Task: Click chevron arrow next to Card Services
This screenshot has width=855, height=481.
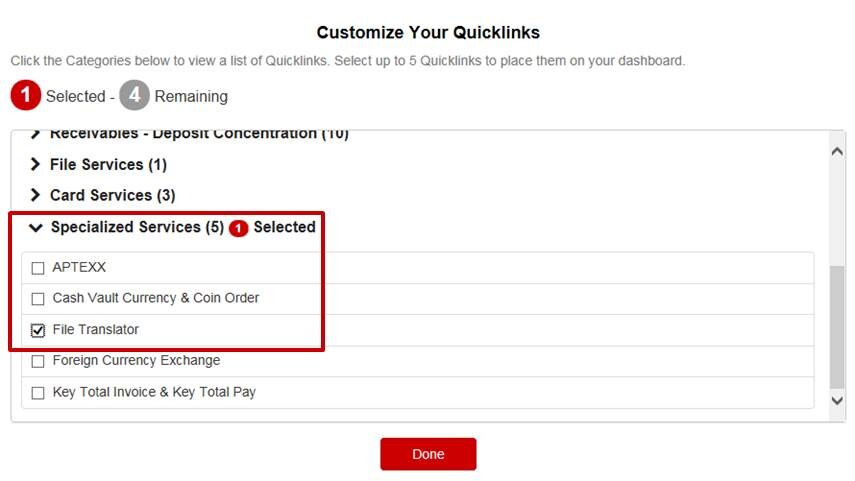Action: click(36, 195)
